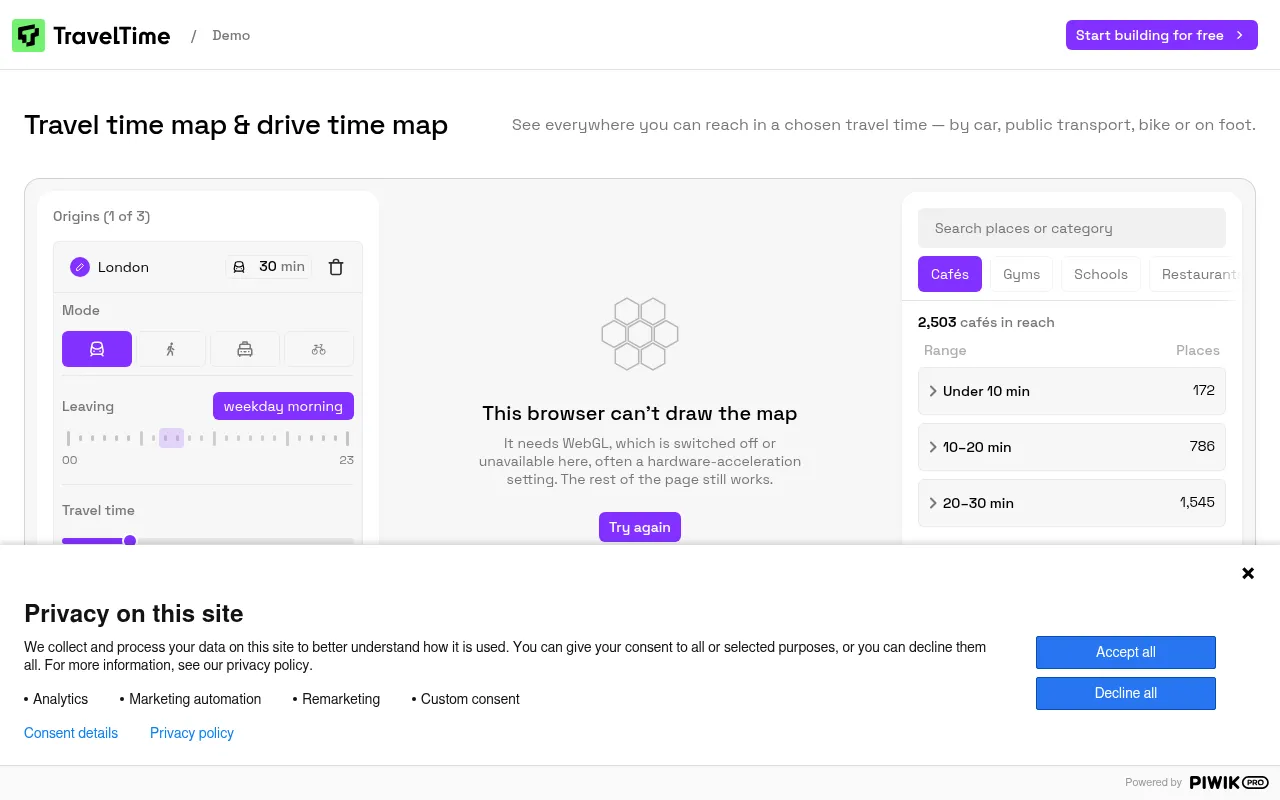Click the 30 min badge beside London
This screenshot has width=1280, height=800.
(268, 267)
